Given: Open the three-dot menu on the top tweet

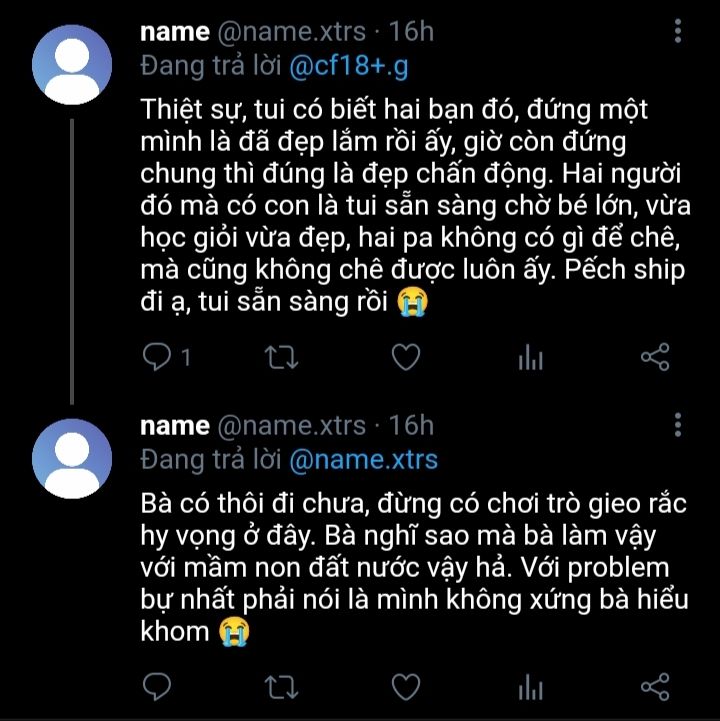Looking at the screenshot, I should pyautogui.click(x=679, y=33).
